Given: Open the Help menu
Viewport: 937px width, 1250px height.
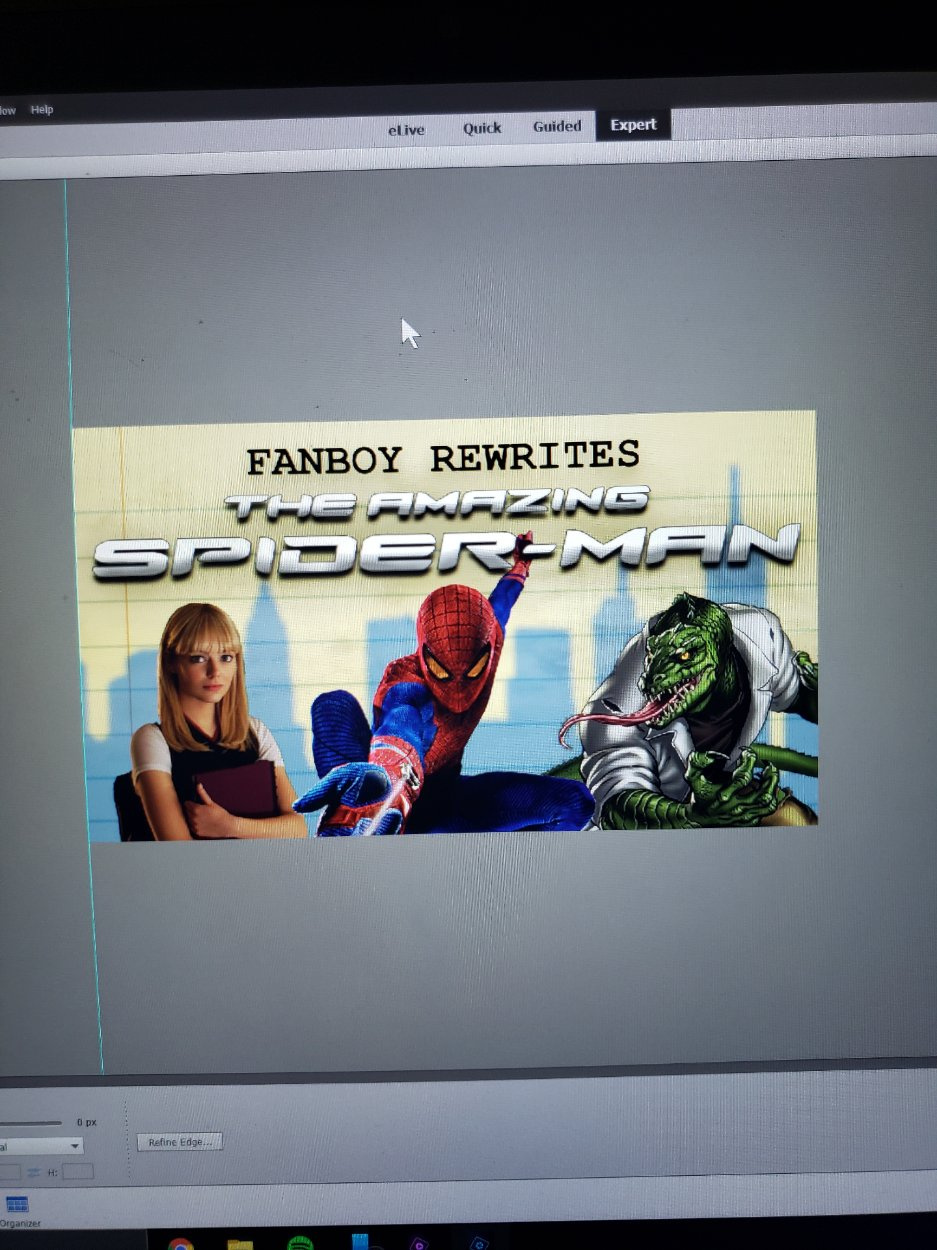Looking at the screenshot, I should coord(42,110).
